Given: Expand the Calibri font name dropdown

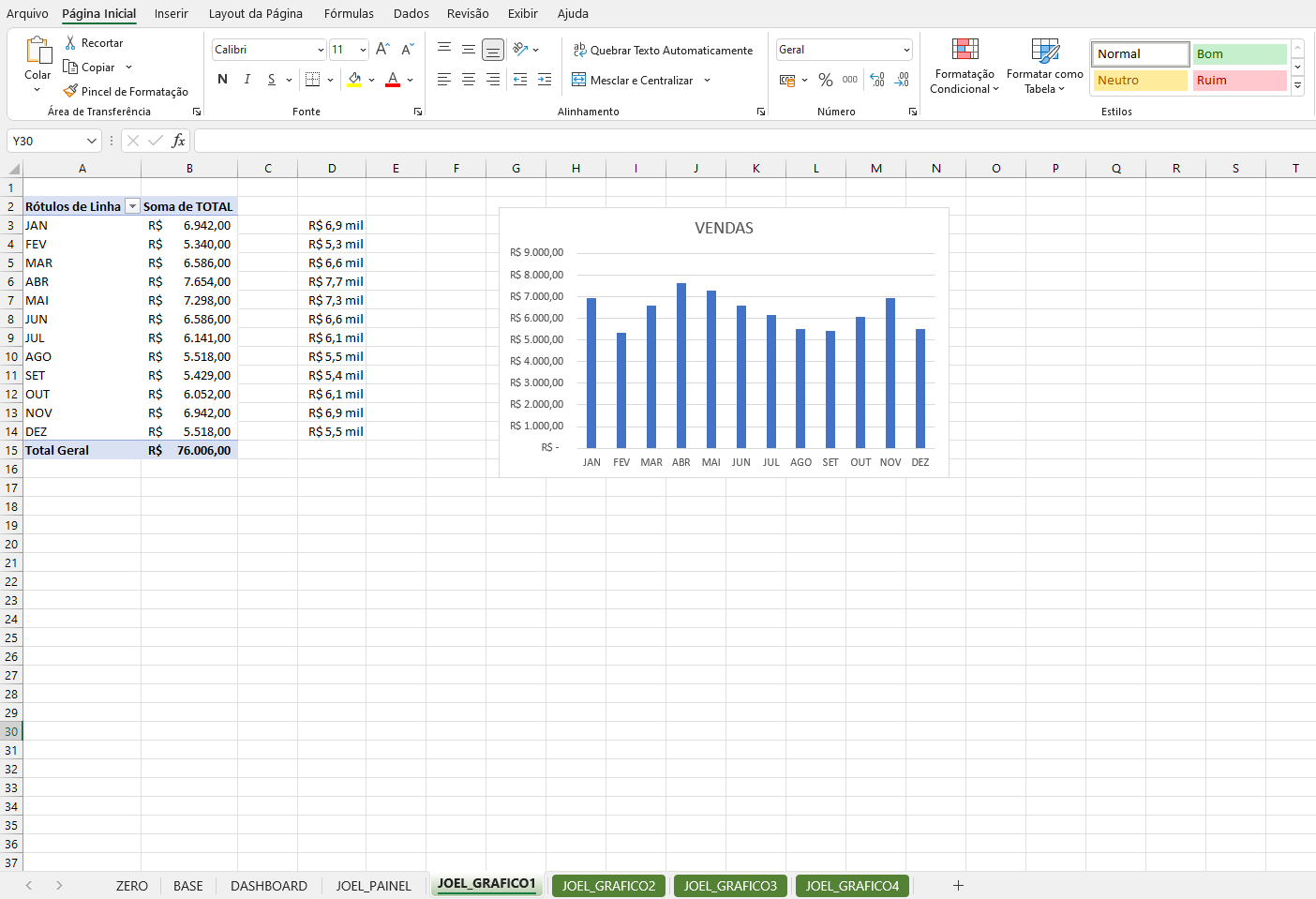Looking at the screenshot, I should 321,50.
